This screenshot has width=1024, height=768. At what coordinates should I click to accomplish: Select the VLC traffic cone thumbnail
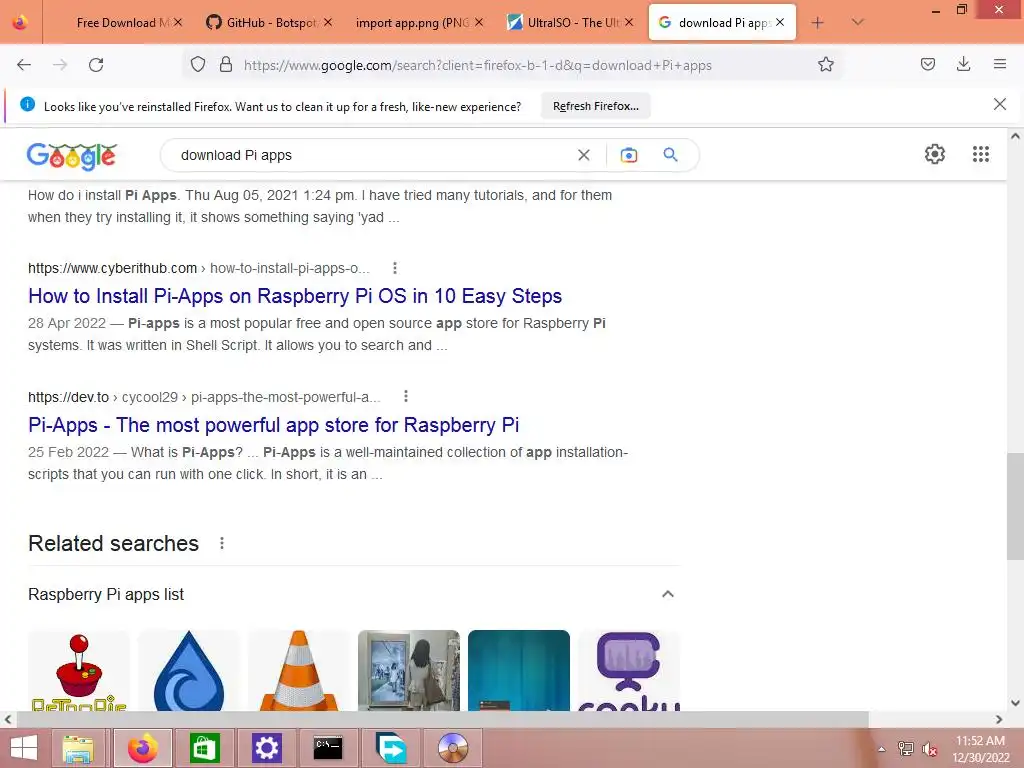298,670
